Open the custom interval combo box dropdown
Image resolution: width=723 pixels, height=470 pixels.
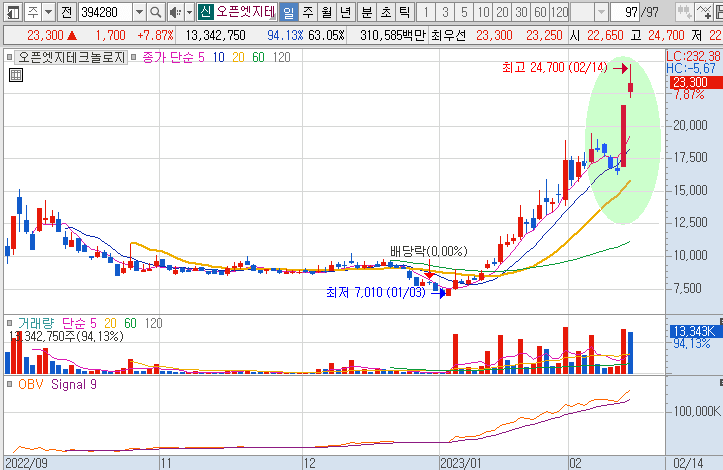(600, 12)
